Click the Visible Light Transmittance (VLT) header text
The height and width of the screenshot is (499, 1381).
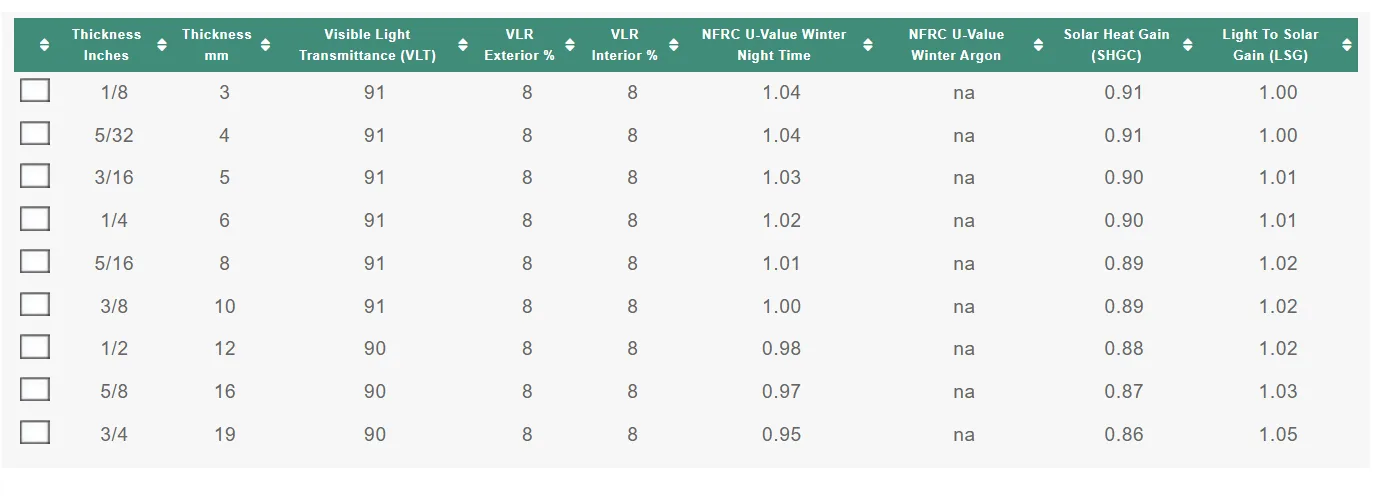(x=367, y=45)
